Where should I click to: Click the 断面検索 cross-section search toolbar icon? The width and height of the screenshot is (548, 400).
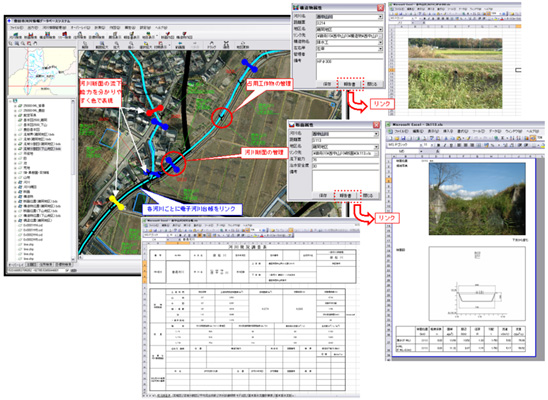[31, 35]
